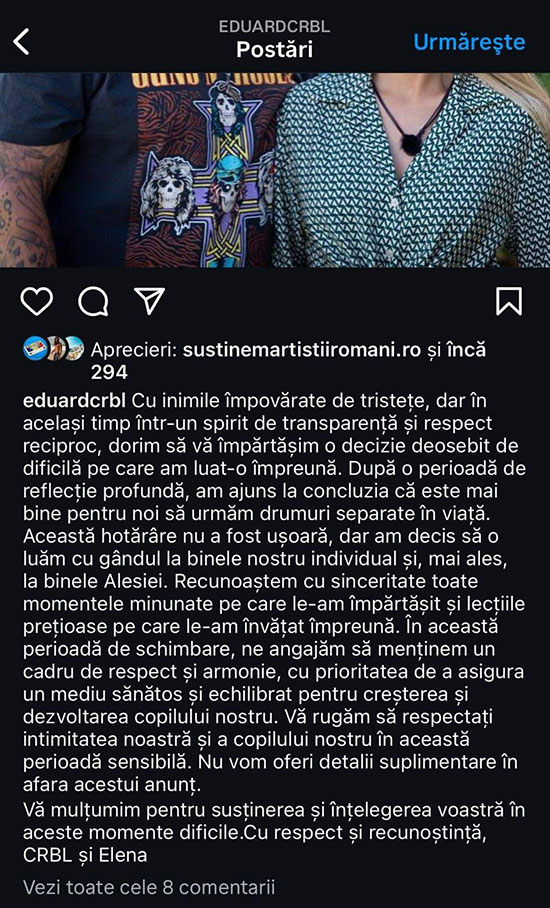This screenshot has width=550, height=908.
Task: Tap the second liker avatar
Action: point(56,348)
